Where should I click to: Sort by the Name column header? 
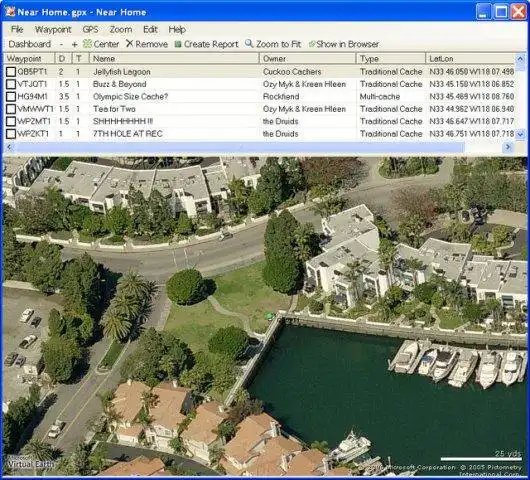(174, 58)
